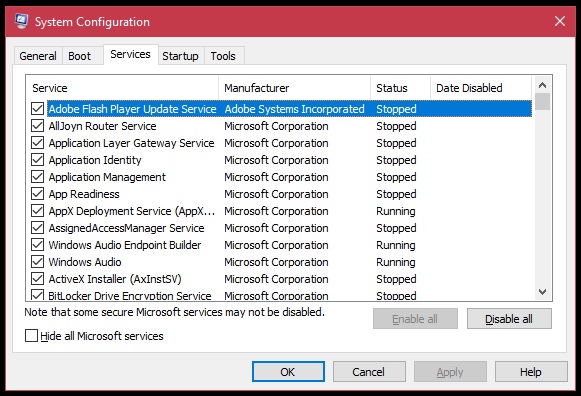Switch to the General tab
Screen dimensions: 581x396
[x=38, y=56]
